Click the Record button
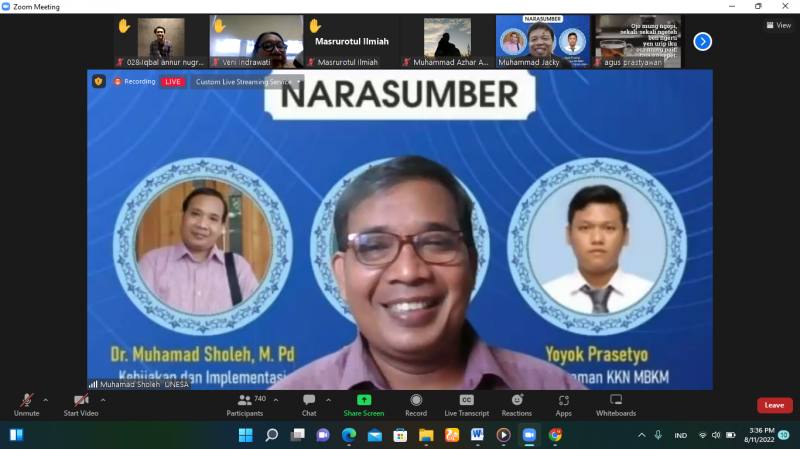800x449 pixels. pos(416,405)
